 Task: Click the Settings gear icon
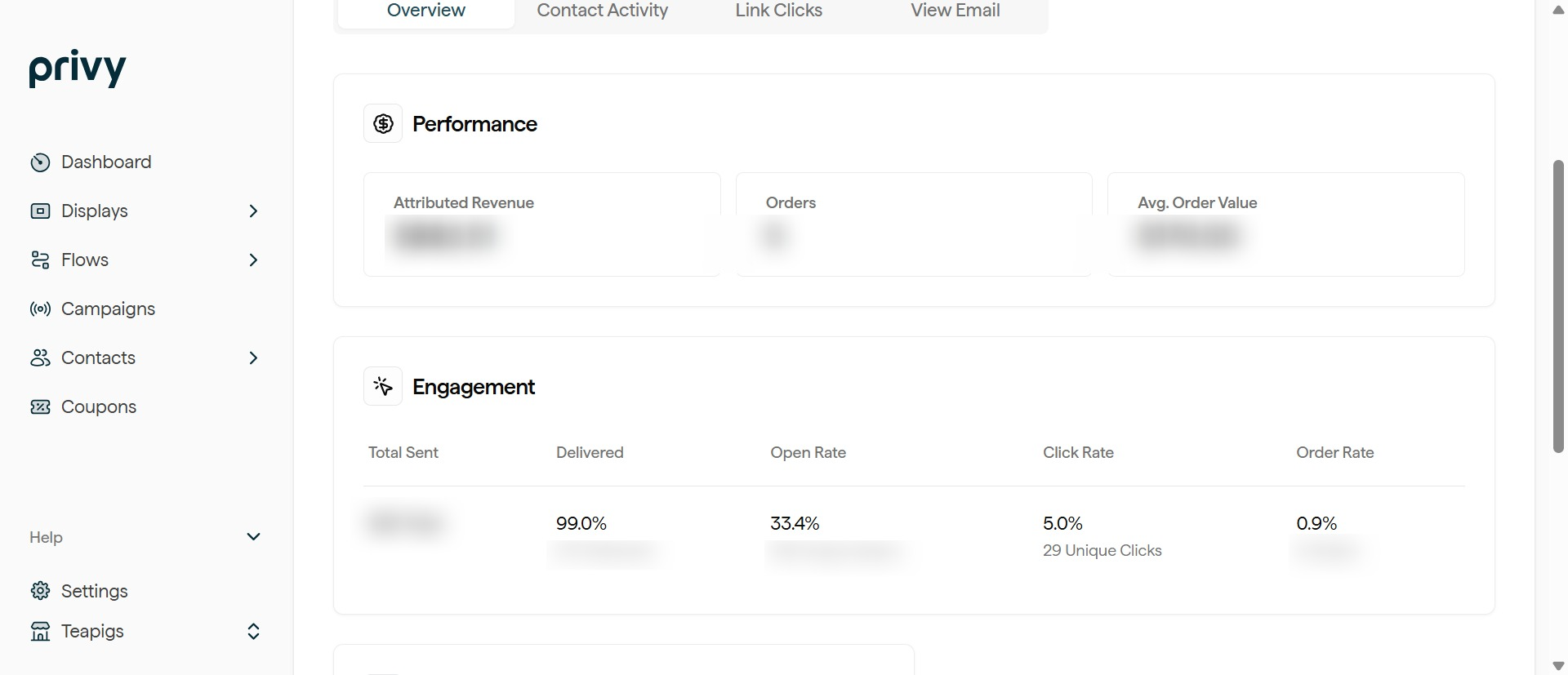[x=40, y=591]
